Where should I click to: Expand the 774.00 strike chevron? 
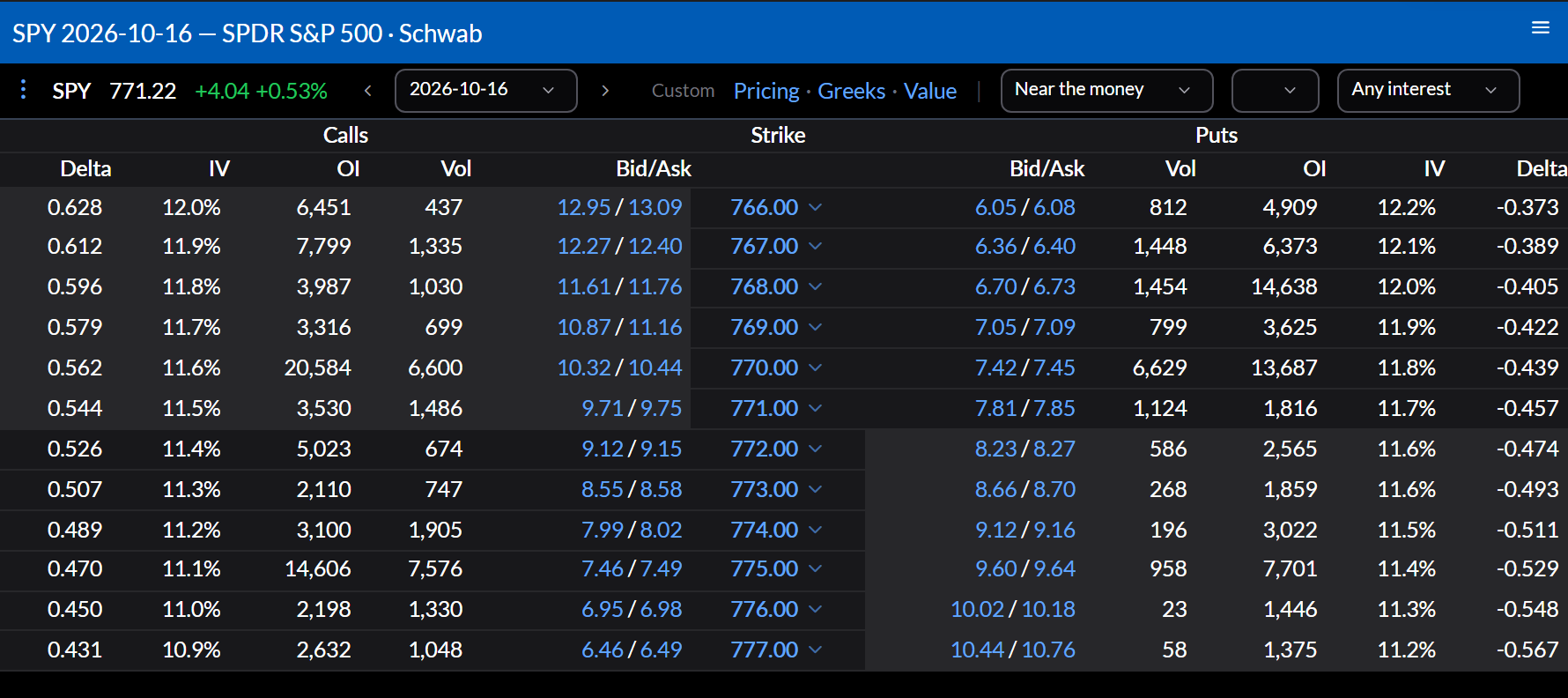click(x=815, y=530)
